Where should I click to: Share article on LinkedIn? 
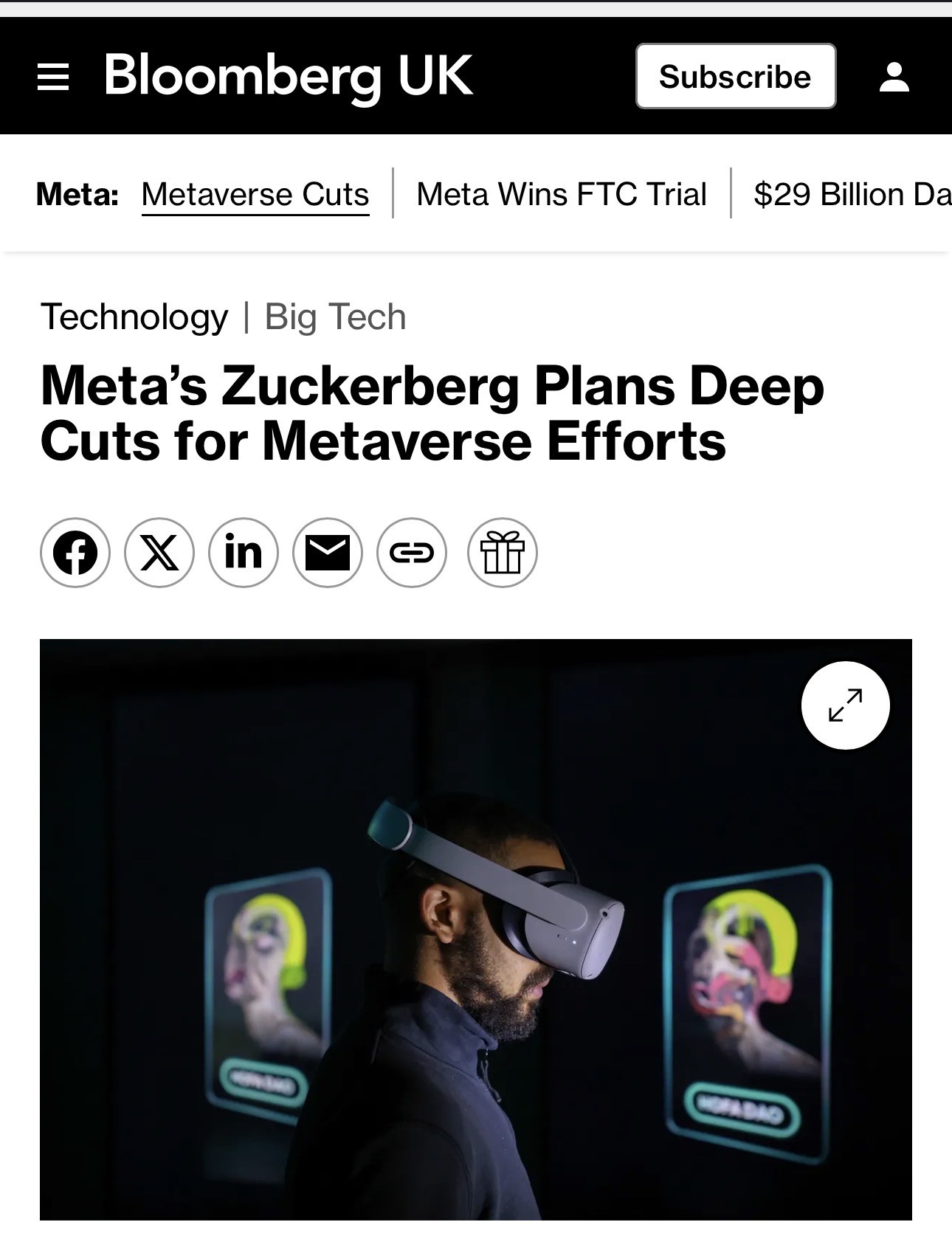[244, 553]
